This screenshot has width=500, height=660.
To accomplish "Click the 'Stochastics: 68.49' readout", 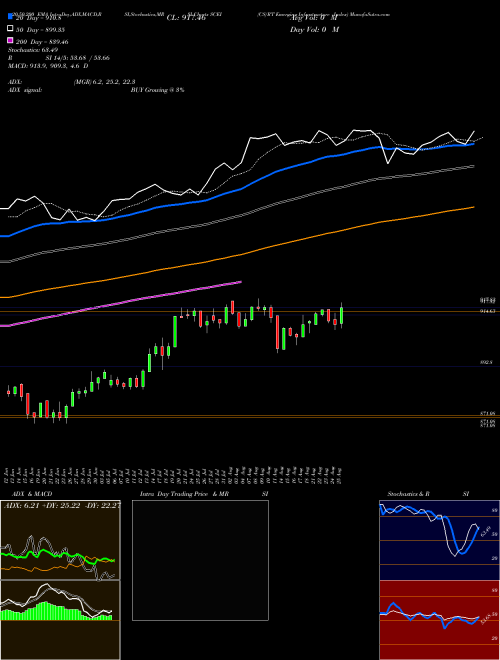I will (x=33, y=50).
